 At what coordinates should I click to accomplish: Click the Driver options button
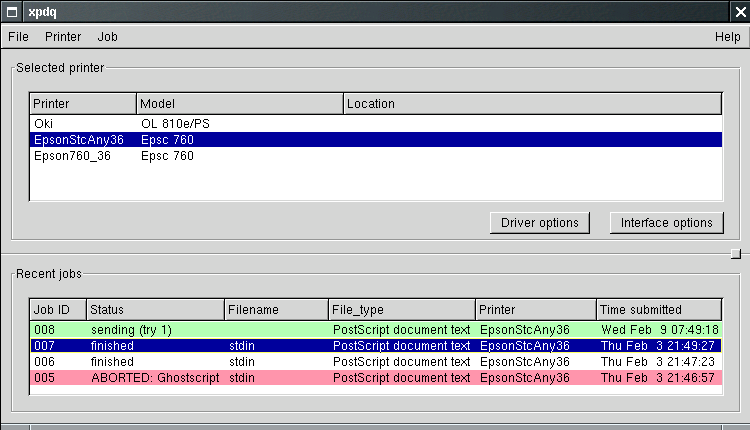(540, 222)
